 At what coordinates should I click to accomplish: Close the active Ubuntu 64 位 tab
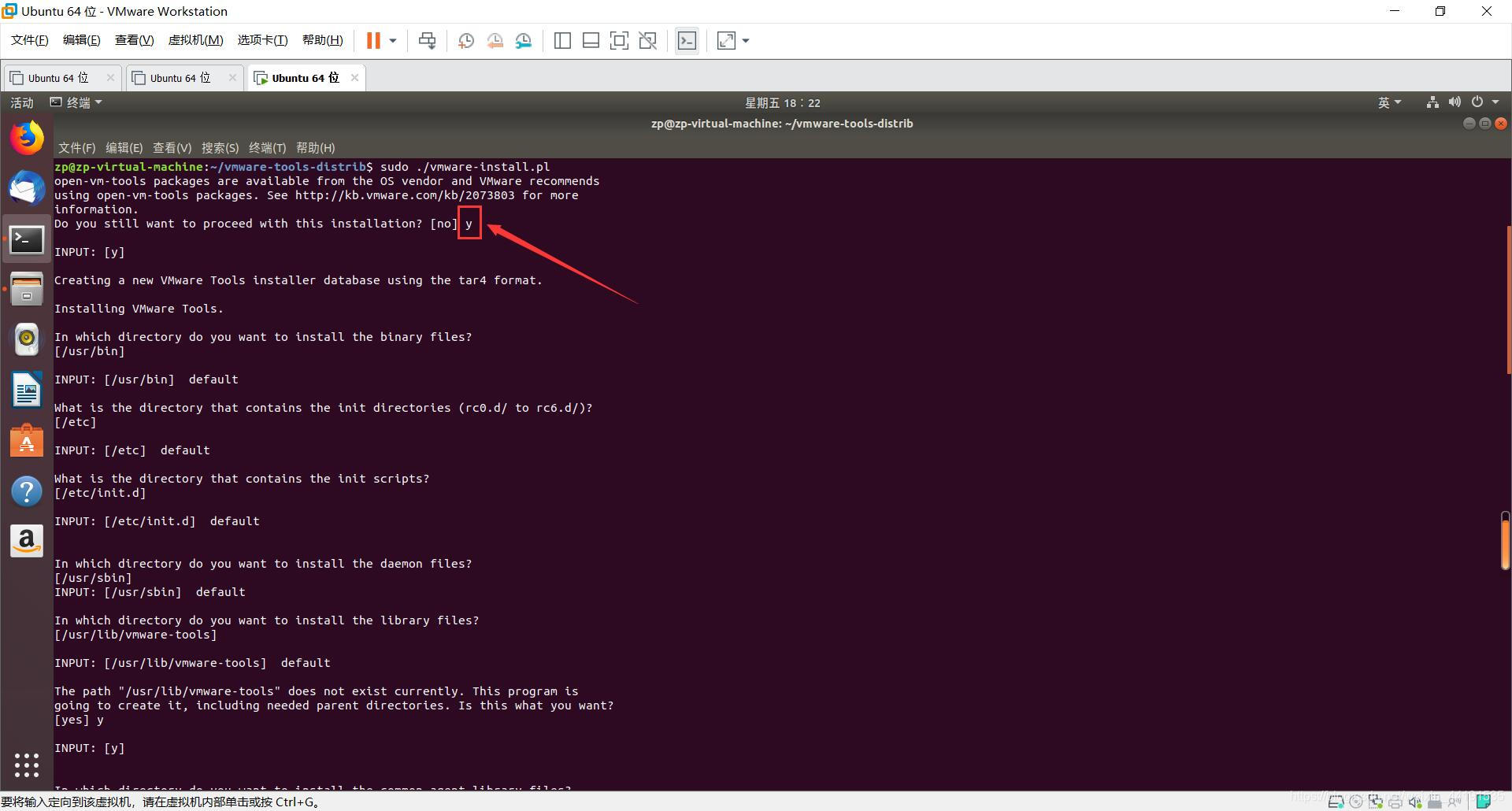354,77
